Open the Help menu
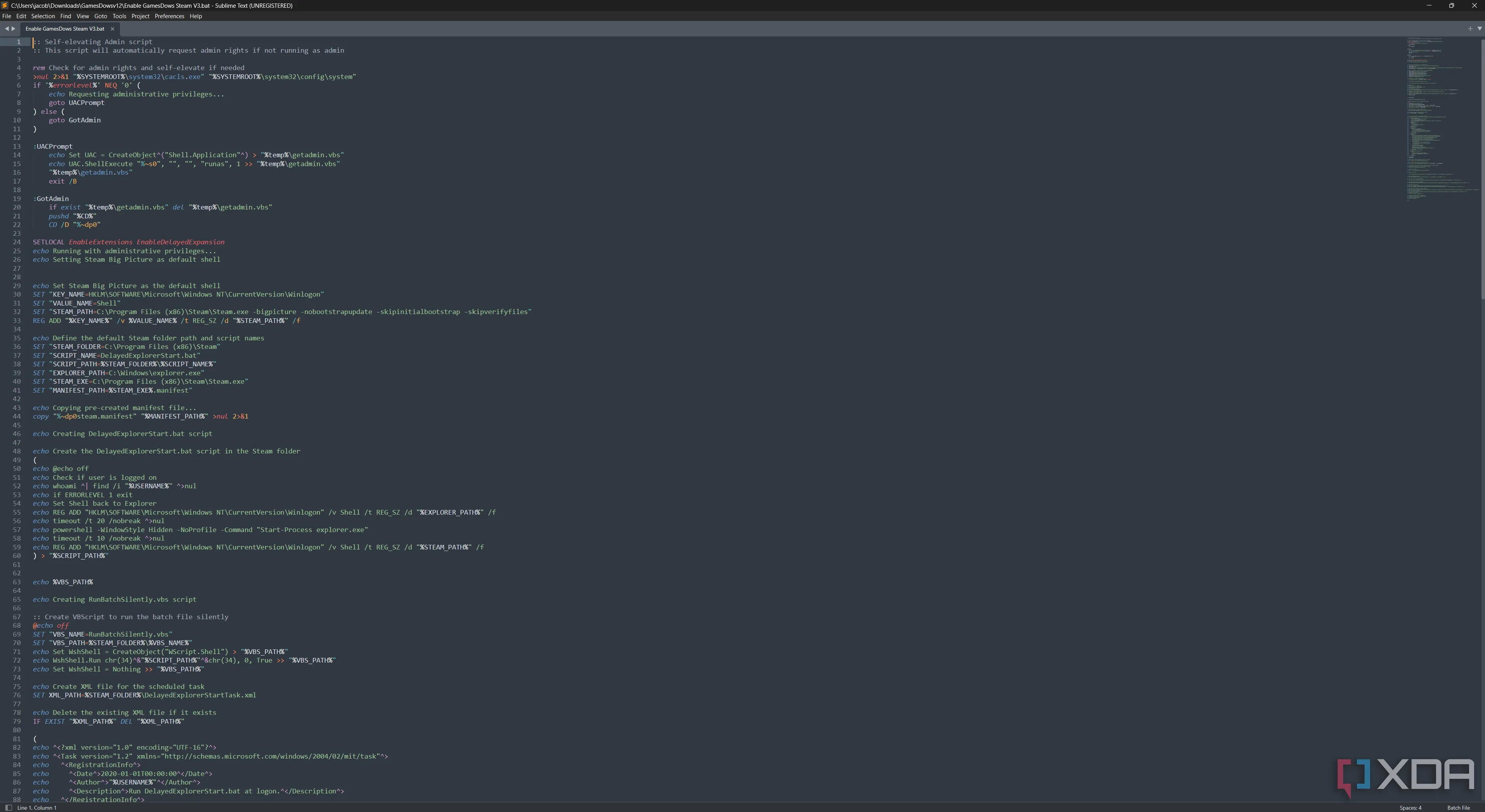Image resolution: width=1485 pixels, height=812 pixels. (196, 16)
